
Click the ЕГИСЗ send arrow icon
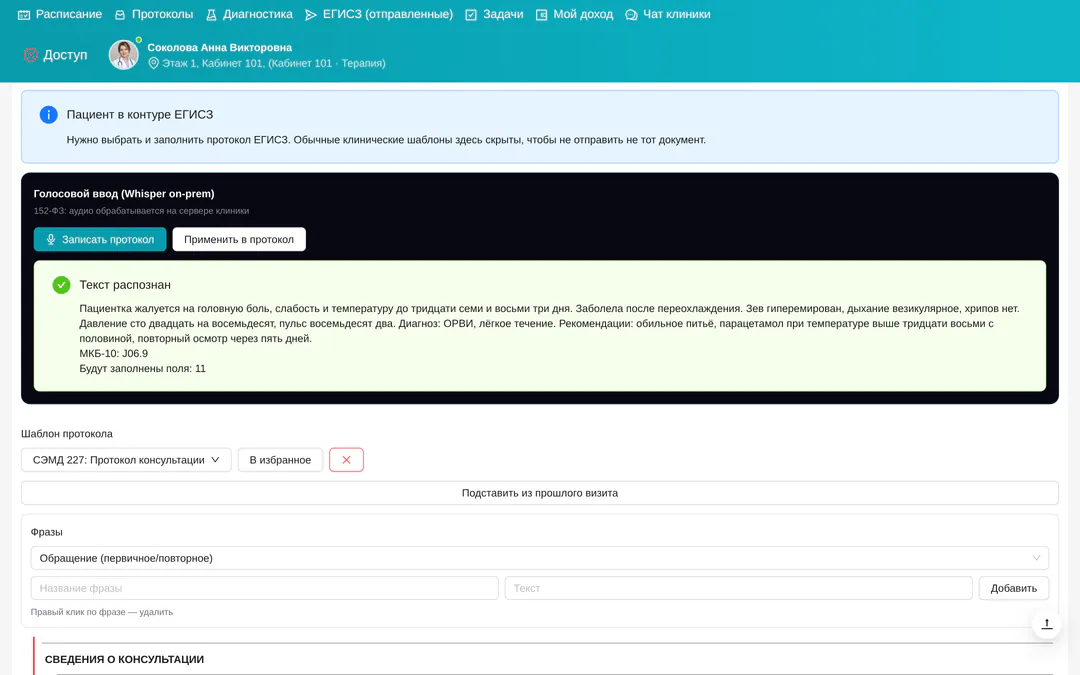tap(311, 14)
